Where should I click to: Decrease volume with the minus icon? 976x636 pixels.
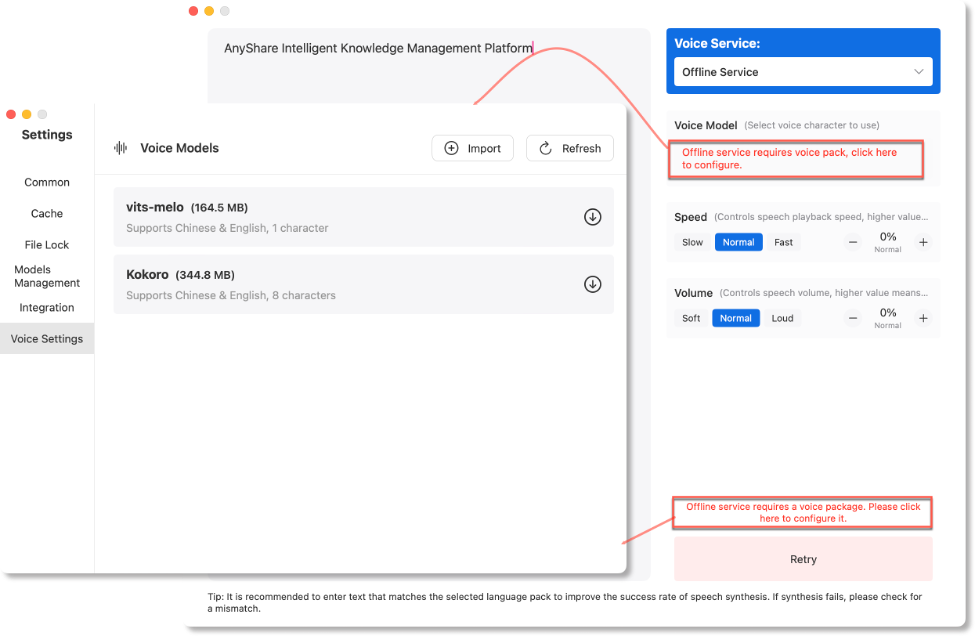click(x=853, y=318)
